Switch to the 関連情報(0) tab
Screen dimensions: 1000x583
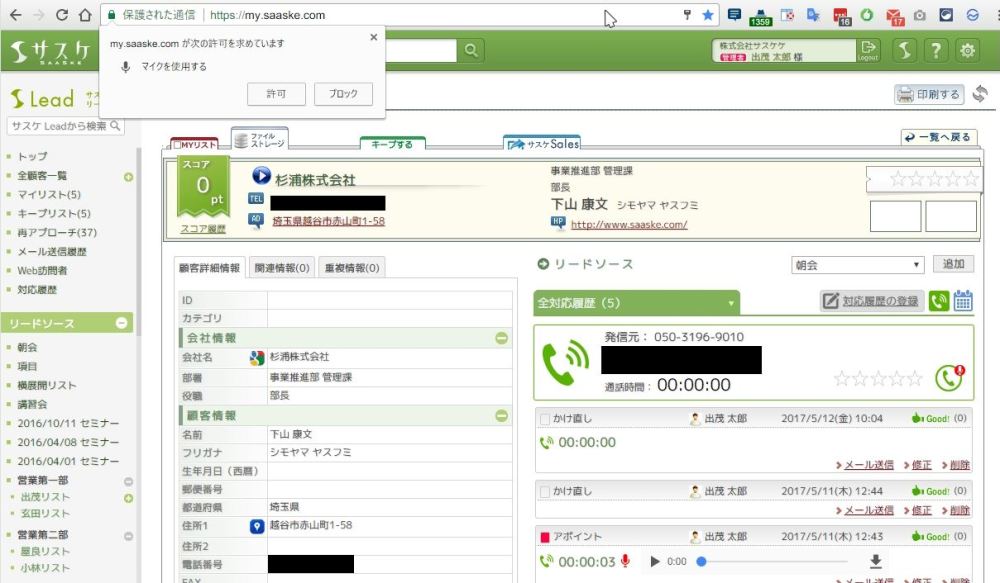coord(281,268)
